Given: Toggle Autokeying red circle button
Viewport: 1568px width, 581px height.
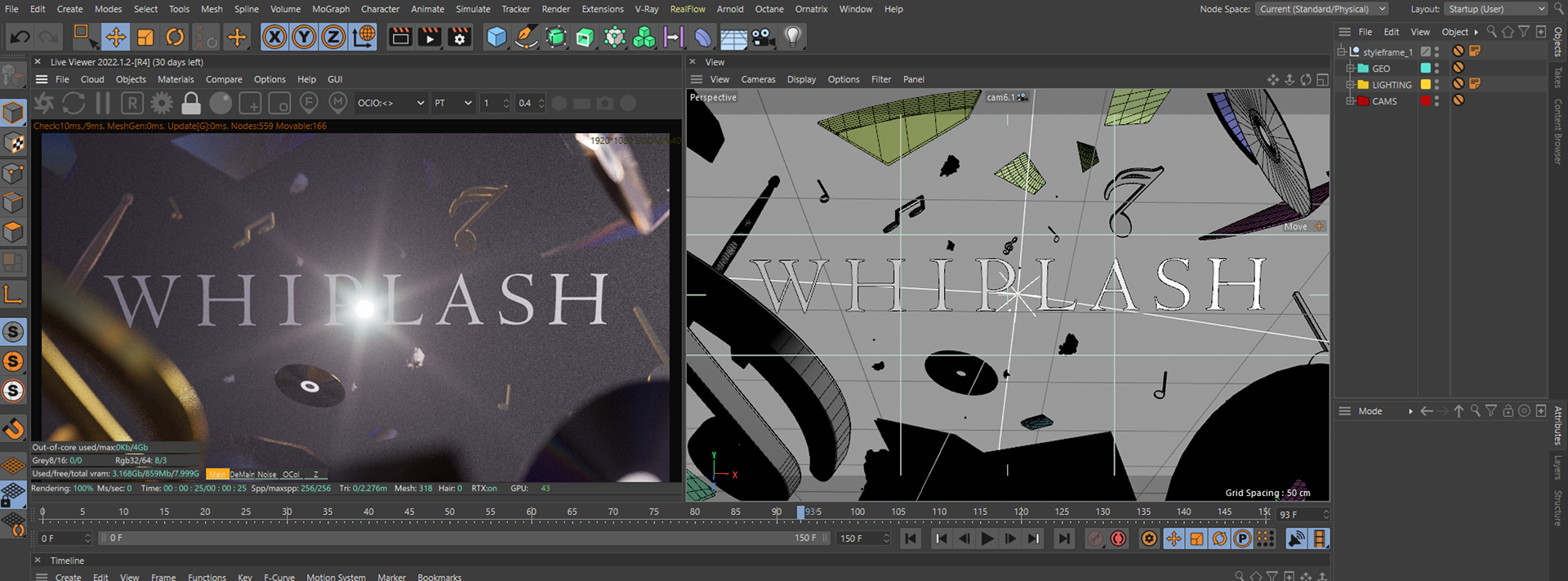Looking at the screenshot, I should click(1118, 539).
